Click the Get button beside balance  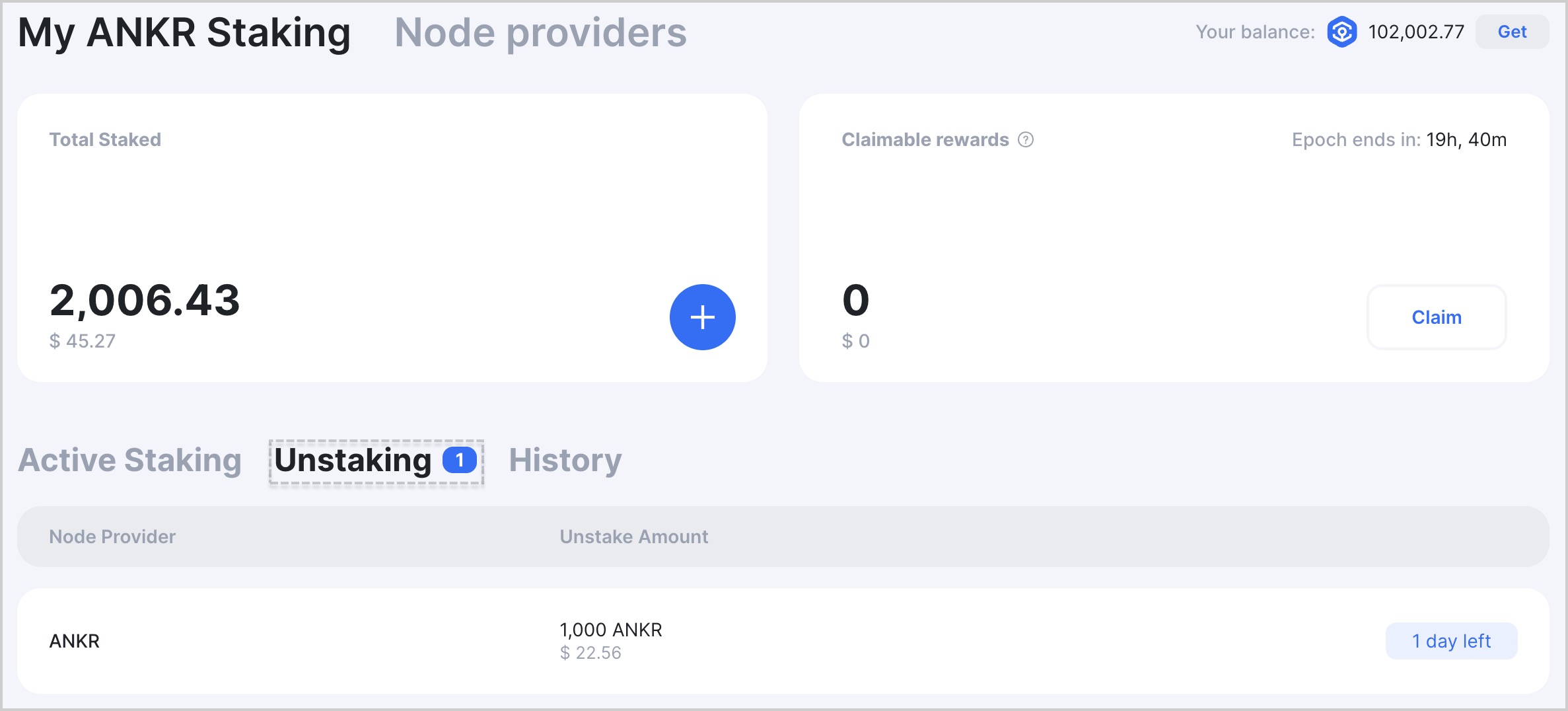tap(1512, 32)
